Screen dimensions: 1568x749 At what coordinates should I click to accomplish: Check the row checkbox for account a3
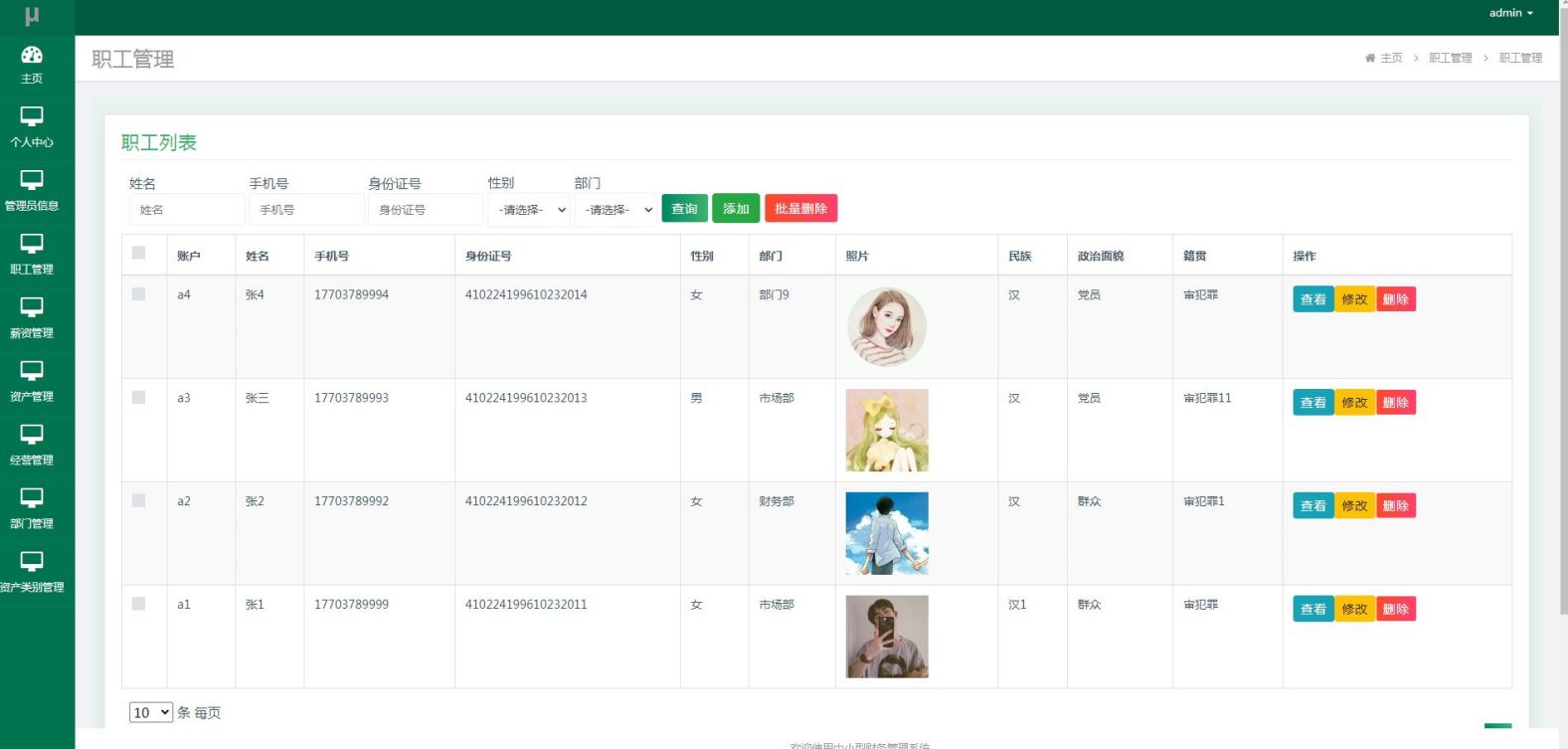click(138, 398)
